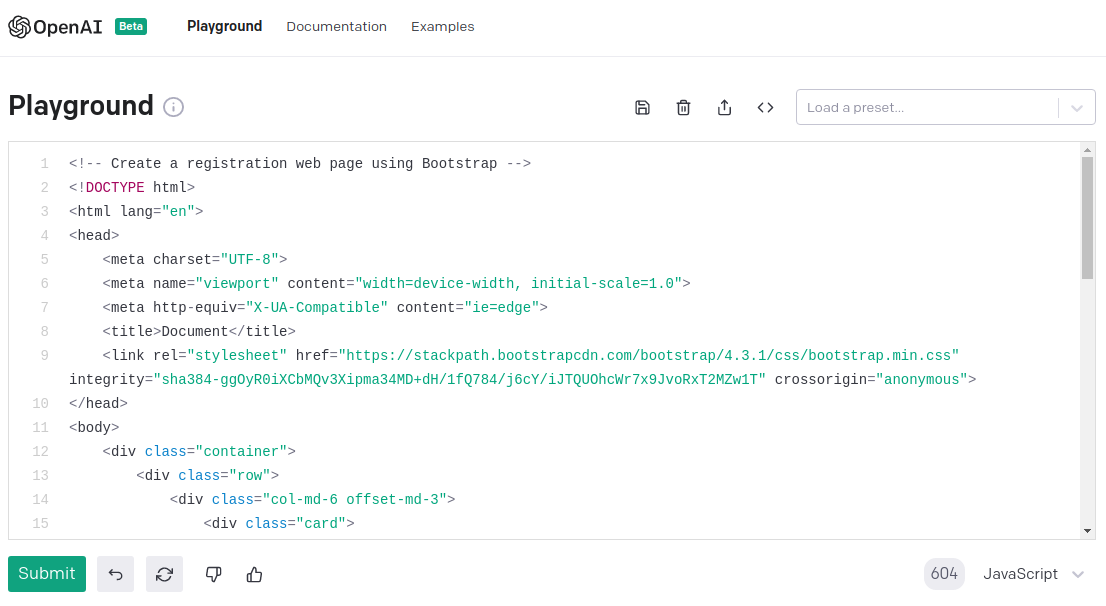
Task: Open the JavaScript language dropdown
Action: click(1033, 574)
